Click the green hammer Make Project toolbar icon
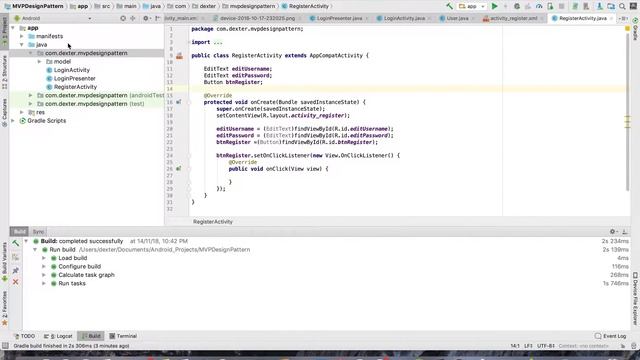640x360 pixels. click(x=449, y=6)
